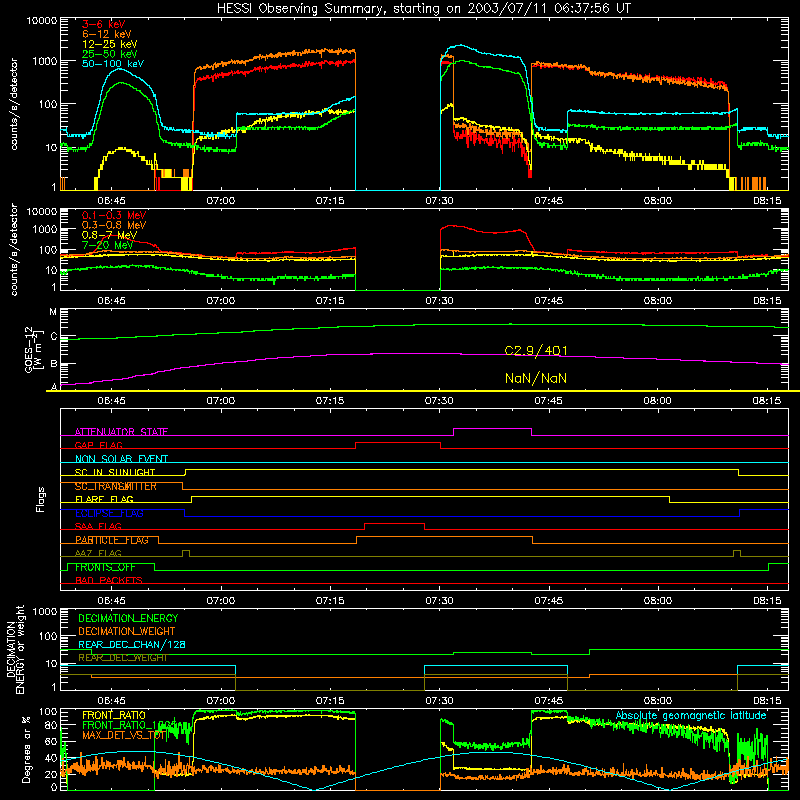Select the ATTENUATOR_STATE flag label
This screenshot has height=800, width=800.
click(121, 432)
